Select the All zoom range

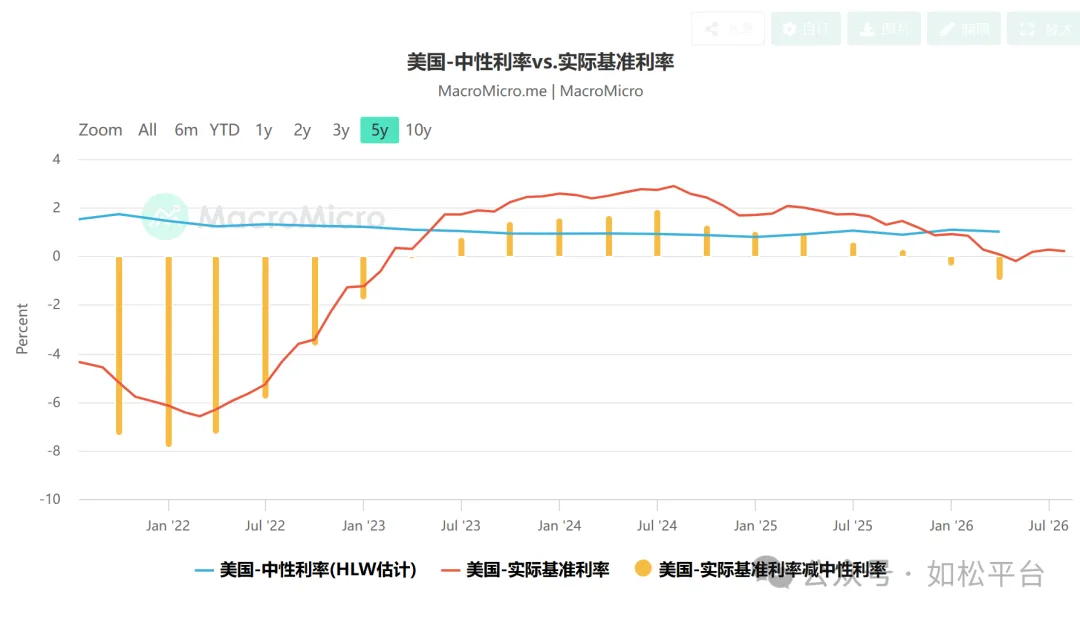pyautogui.click(x=147, y=130)
